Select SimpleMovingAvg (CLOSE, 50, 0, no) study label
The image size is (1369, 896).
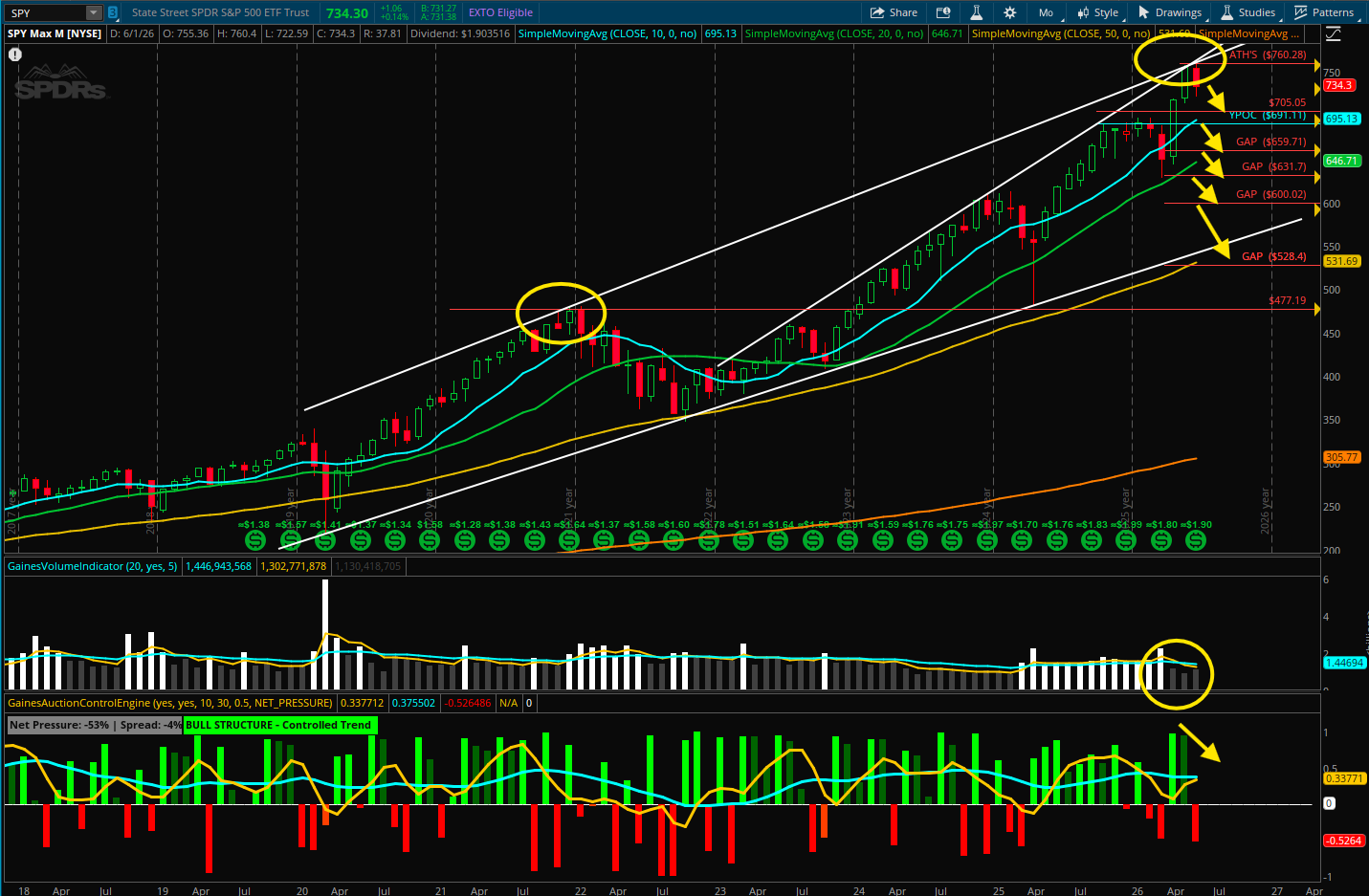(x=1061, y=33)
